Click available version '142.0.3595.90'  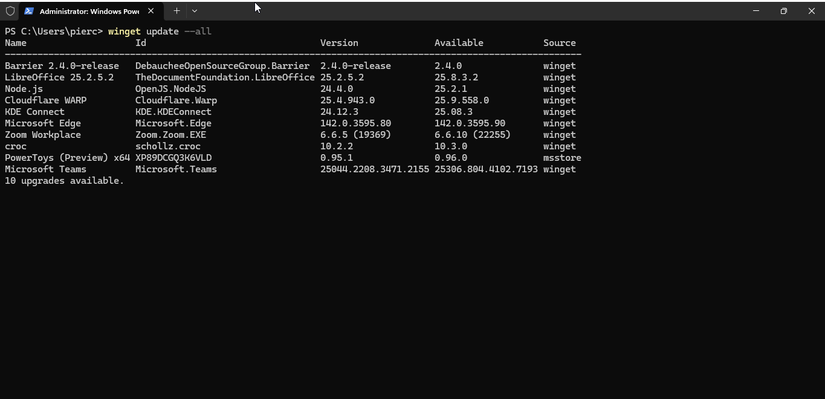pyautogui.click(x=470, y=124)
